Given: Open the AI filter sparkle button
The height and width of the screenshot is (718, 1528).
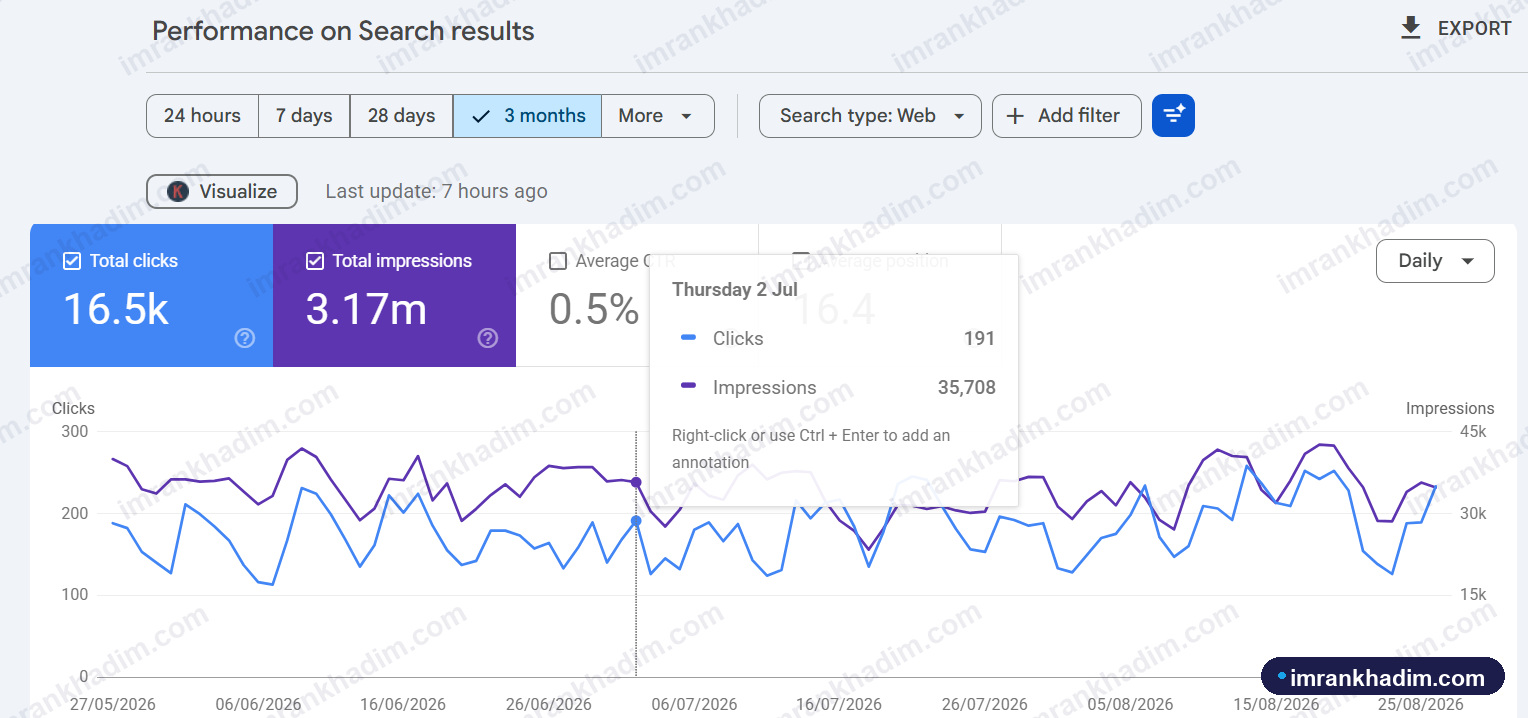Looking at the screenshot, I should pos(1173,116).
